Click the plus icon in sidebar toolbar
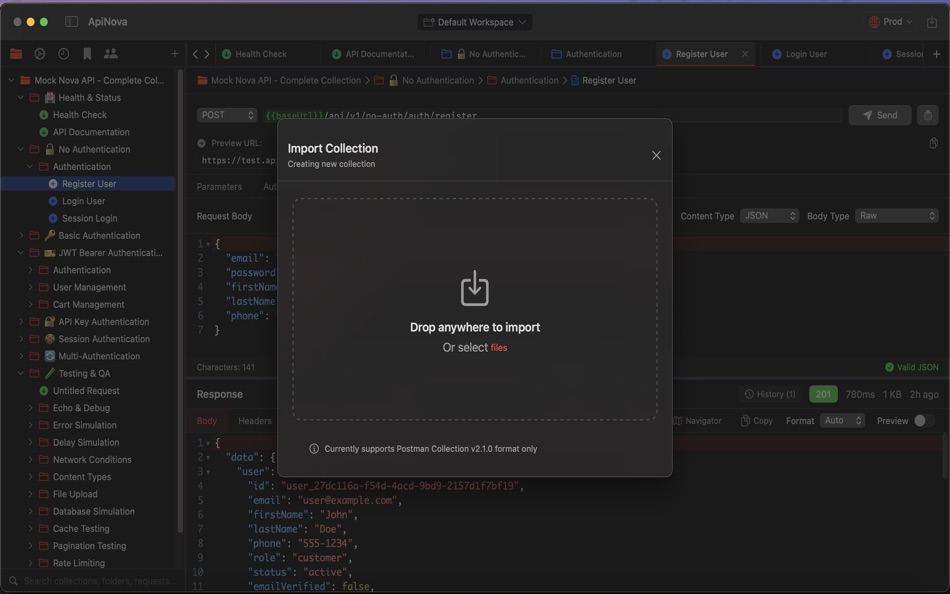Viewport: 950px width, 594px height. (x=174, y=54)
